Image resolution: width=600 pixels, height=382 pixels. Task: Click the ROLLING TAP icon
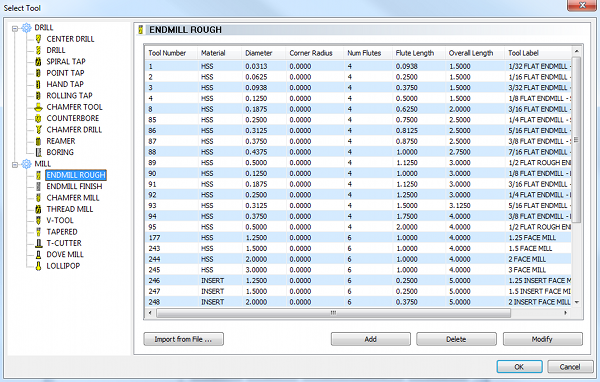tap(38, 96)
